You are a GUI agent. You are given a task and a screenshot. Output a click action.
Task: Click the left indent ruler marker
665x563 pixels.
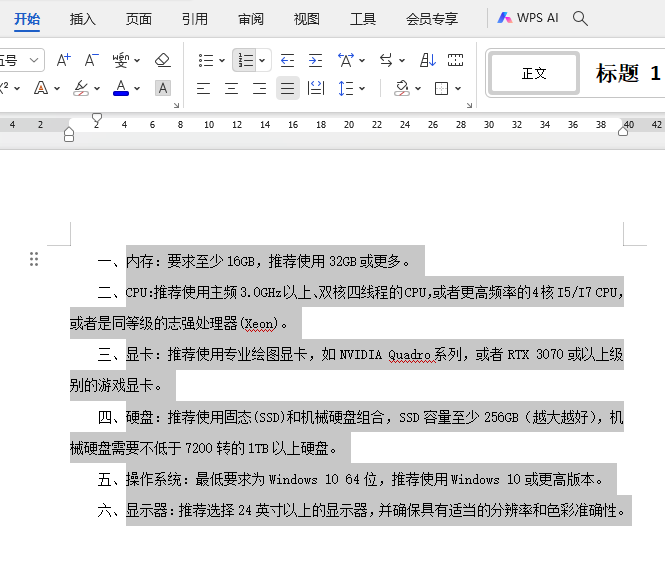point(69,134)
